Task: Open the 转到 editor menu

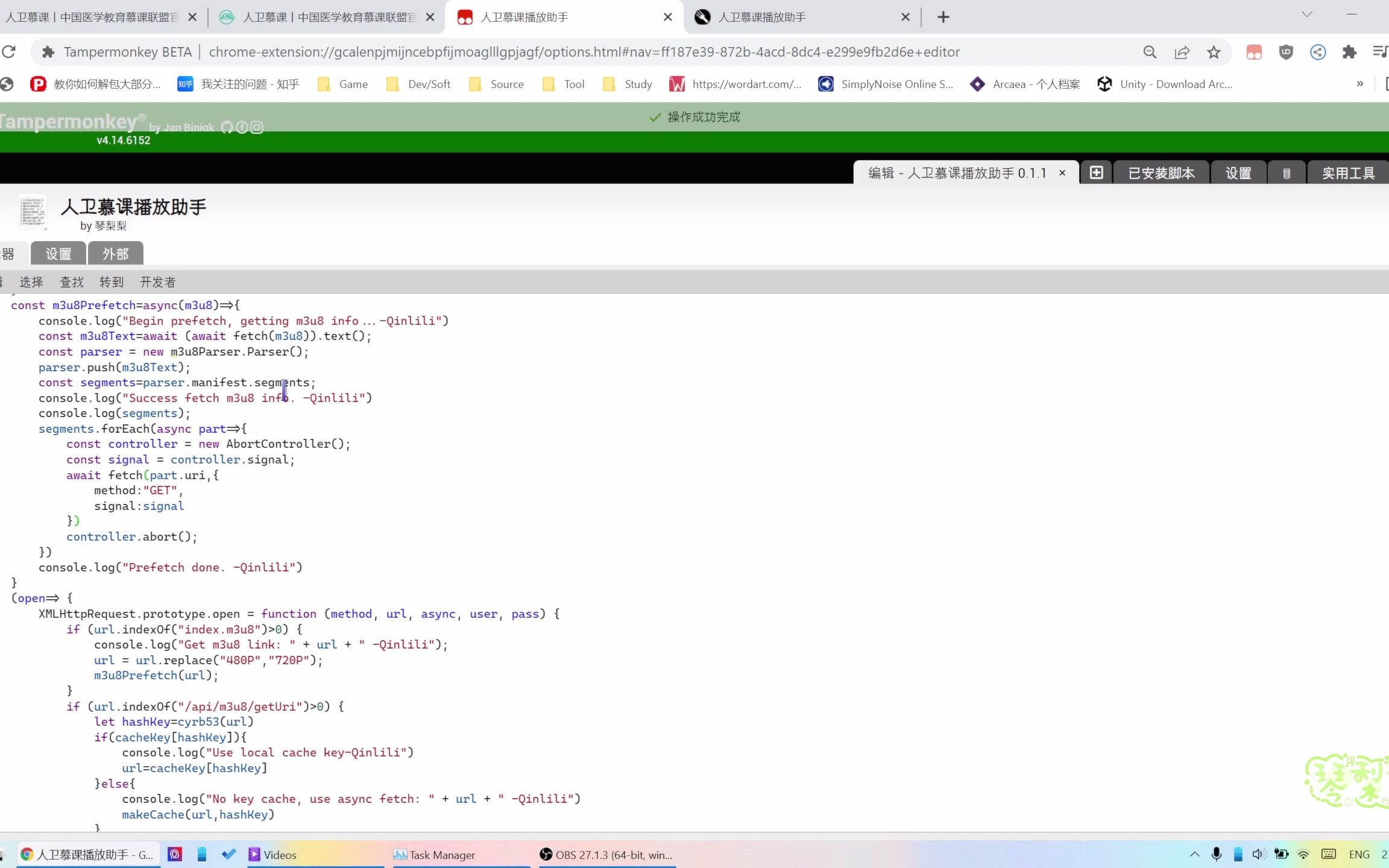Action: click(112, 281)
